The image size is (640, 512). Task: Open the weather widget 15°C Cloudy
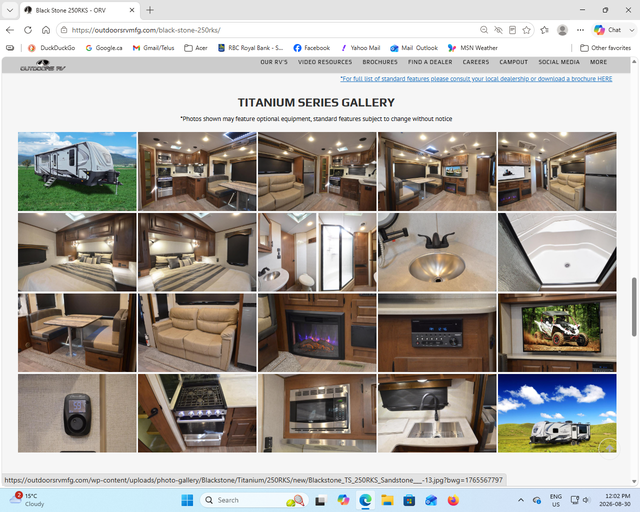pos(25,500)
